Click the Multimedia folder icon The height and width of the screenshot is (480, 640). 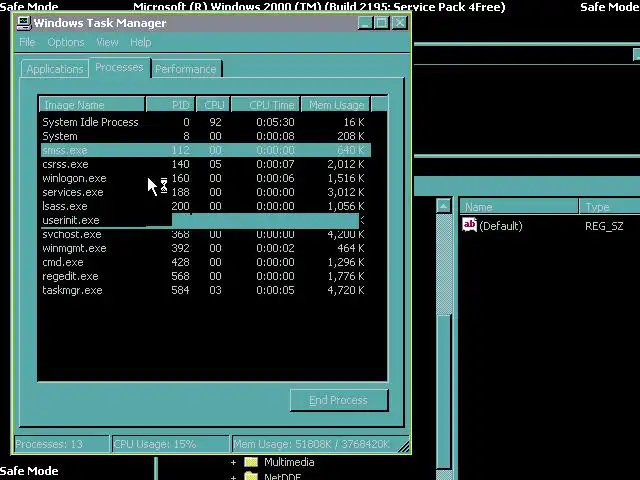[x=251, y=462]
